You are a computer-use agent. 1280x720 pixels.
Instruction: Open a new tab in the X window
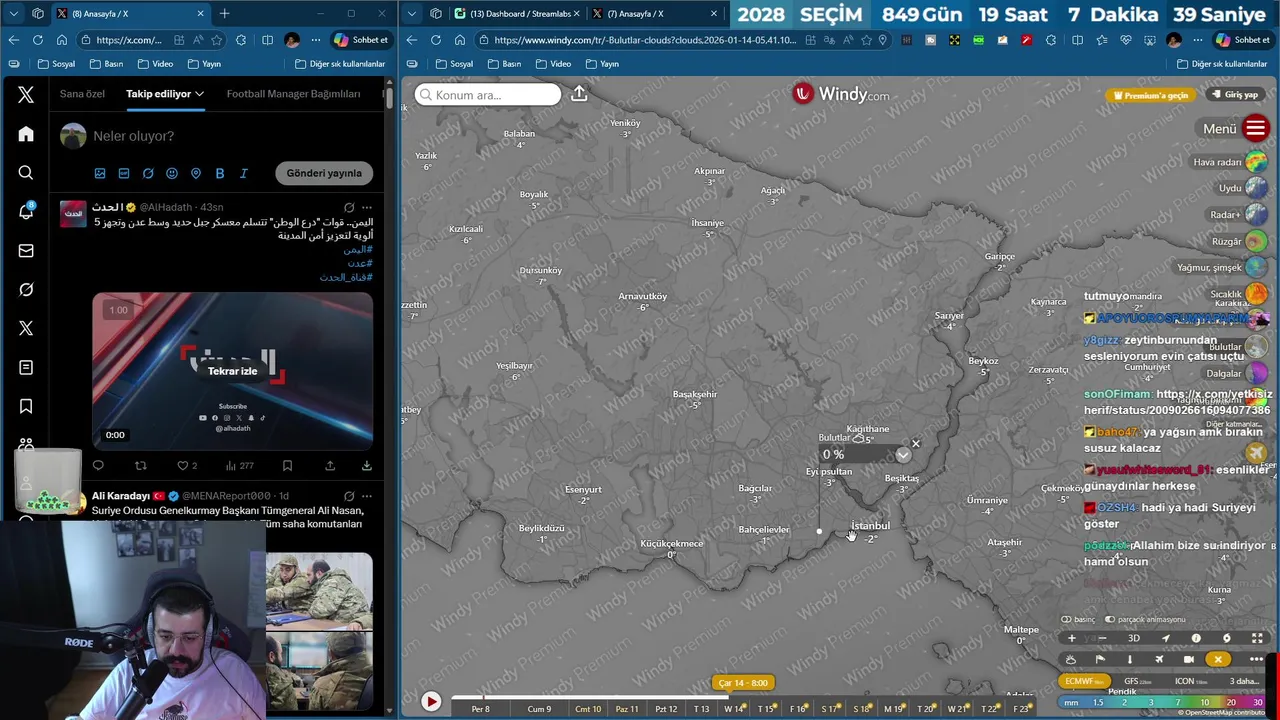[x=224, y=14]
